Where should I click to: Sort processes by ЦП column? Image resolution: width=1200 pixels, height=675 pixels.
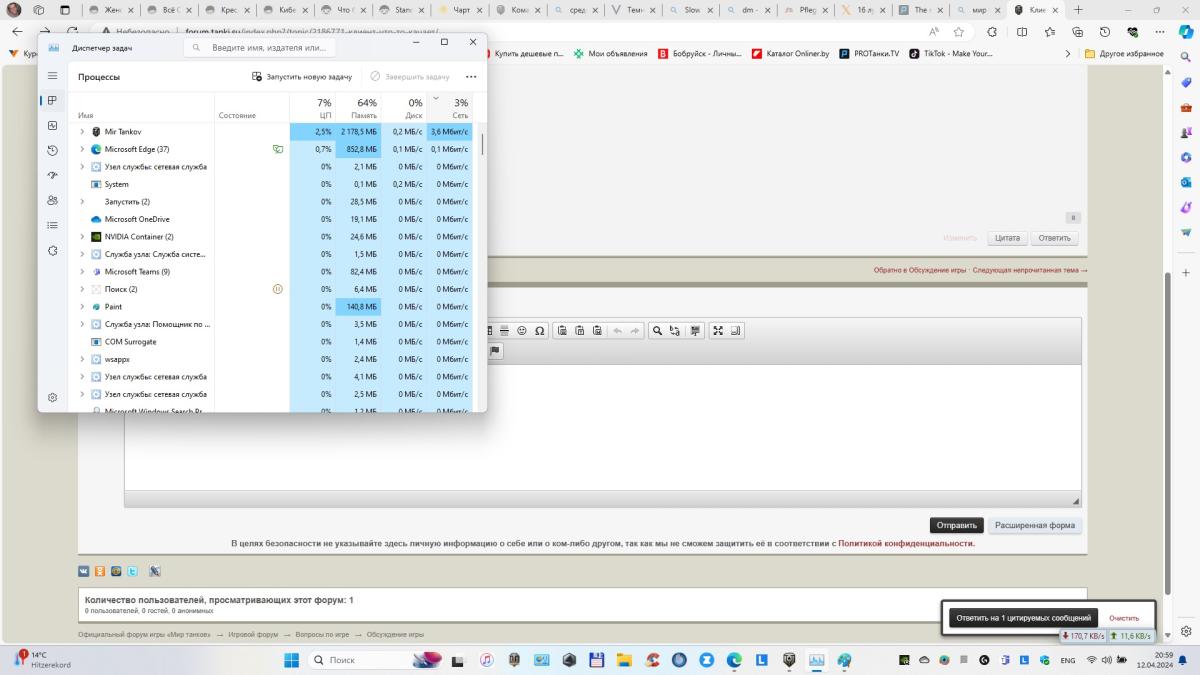313,108
